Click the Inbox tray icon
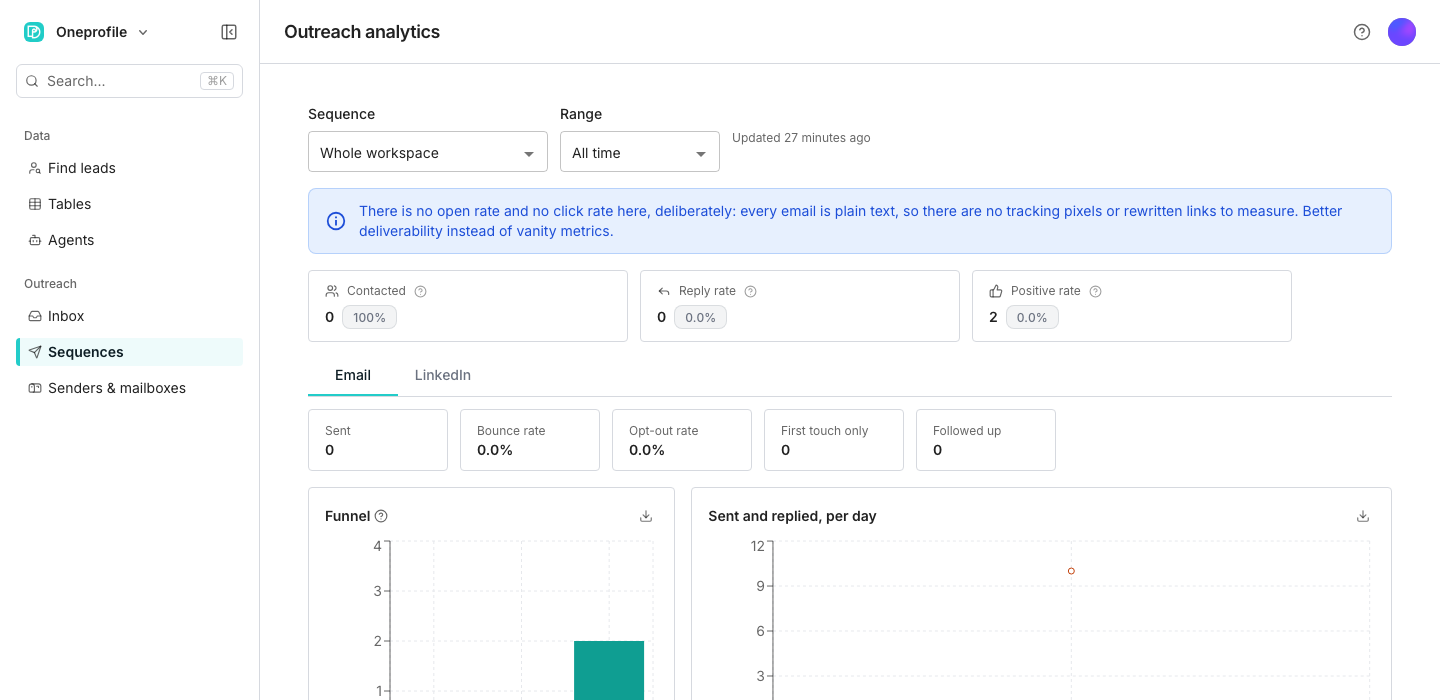Screen dimensions: 1440x700 [x=35, y=316]
